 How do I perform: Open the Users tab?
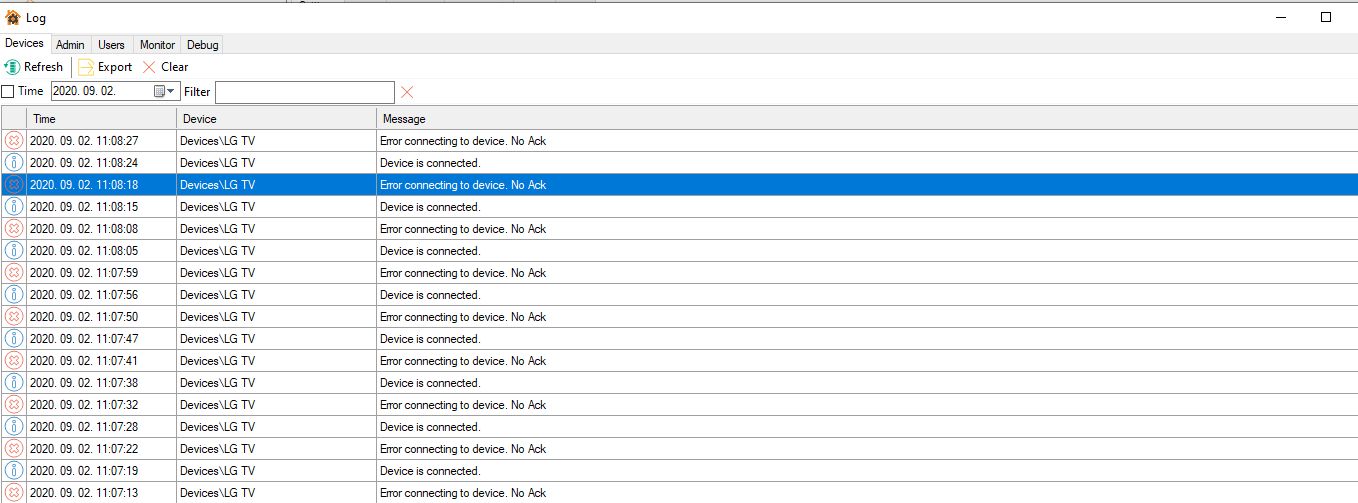(111, 45)
